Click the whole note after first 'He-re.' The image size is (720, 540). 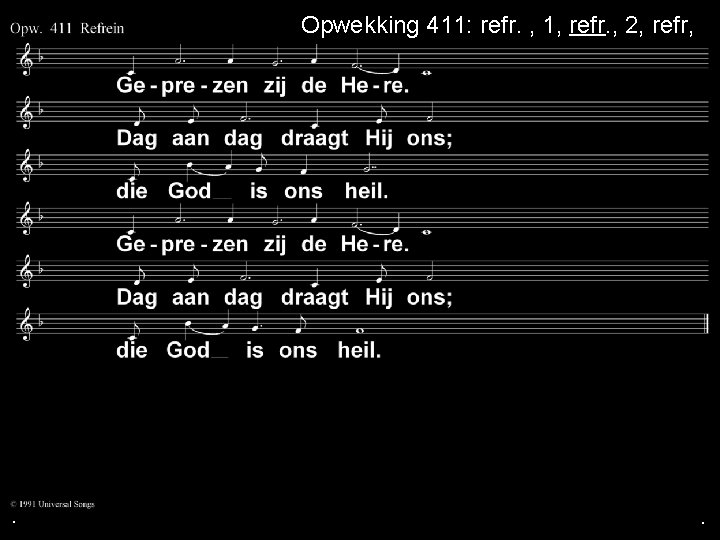(x=427, y=73)
